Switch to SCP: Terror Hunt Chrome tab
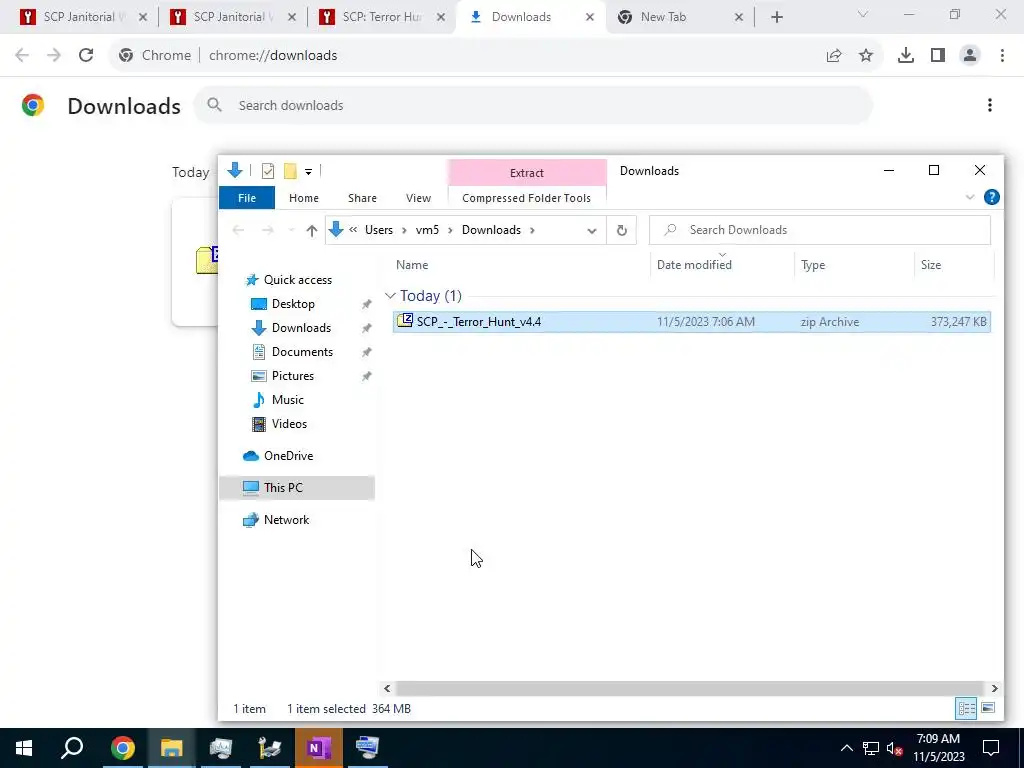The image size is (1024, 768). 382,17
